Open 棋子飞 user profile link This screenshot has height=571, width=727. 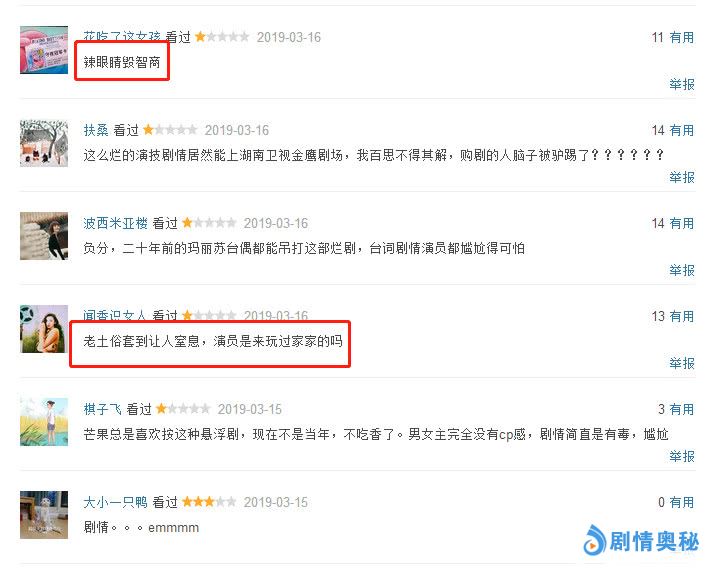point(102,409)
